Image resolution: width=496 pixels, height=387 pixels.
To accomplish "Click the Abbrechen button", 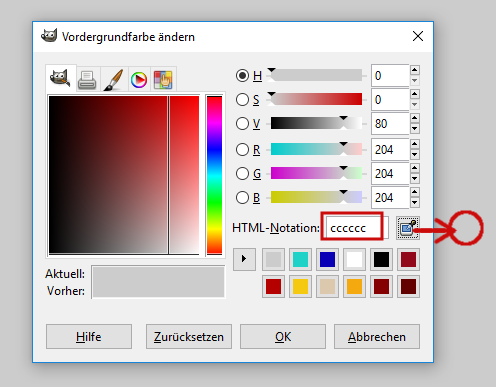I will pyautogui.click(x=377, y=337).
